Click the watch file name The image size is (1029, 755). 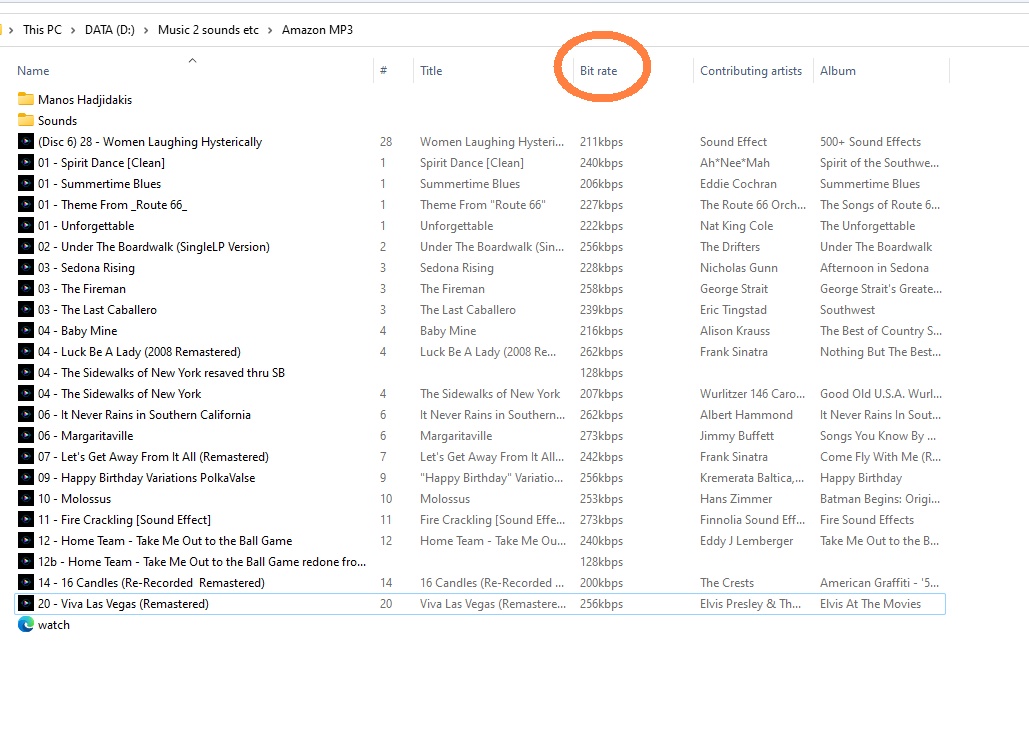pos(54,625)
